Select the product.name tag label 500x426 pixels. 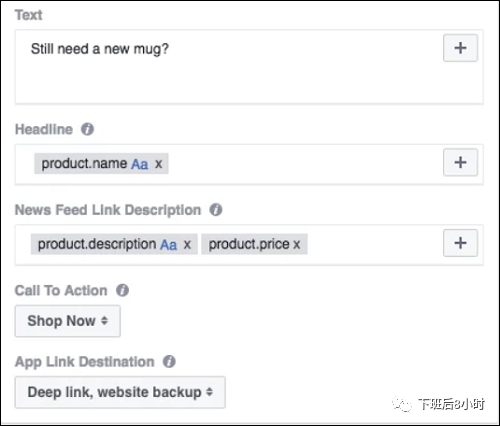tap(84, 164)
